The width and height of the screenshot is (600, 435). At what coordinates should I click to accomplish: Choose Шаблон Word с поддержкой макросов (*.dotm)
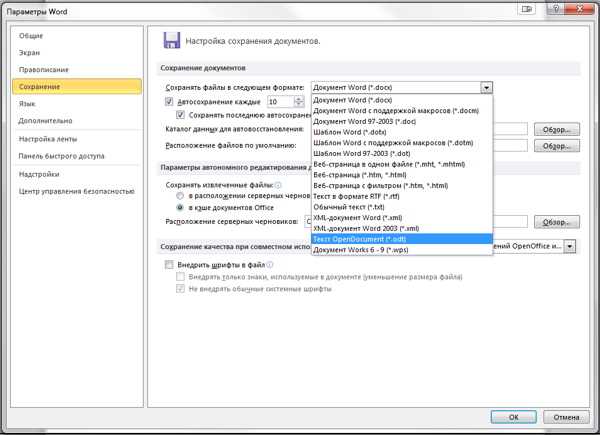coord(402,143)
